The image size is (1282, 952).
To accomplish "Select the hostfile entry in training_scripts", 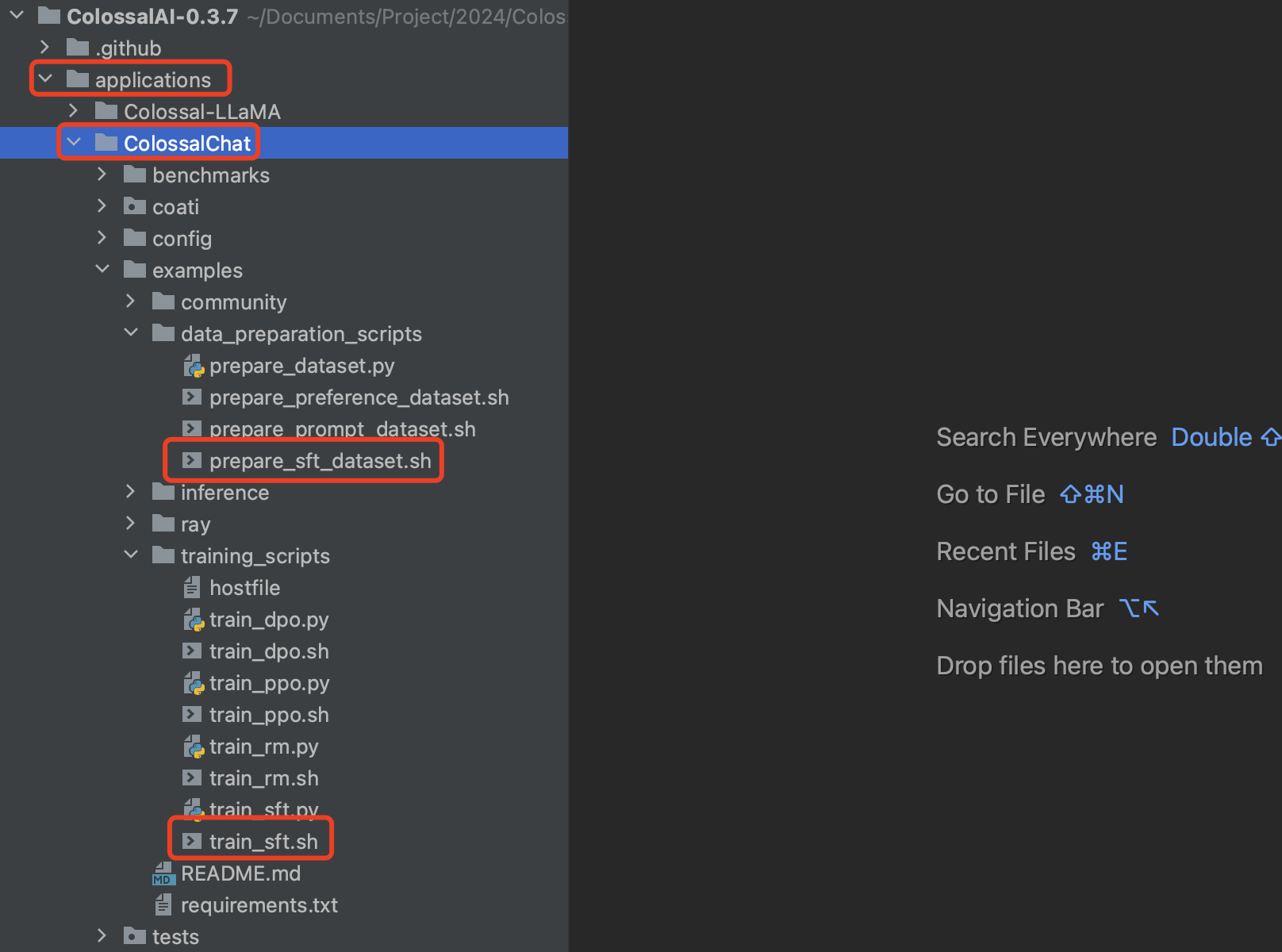I will point(244,588).
